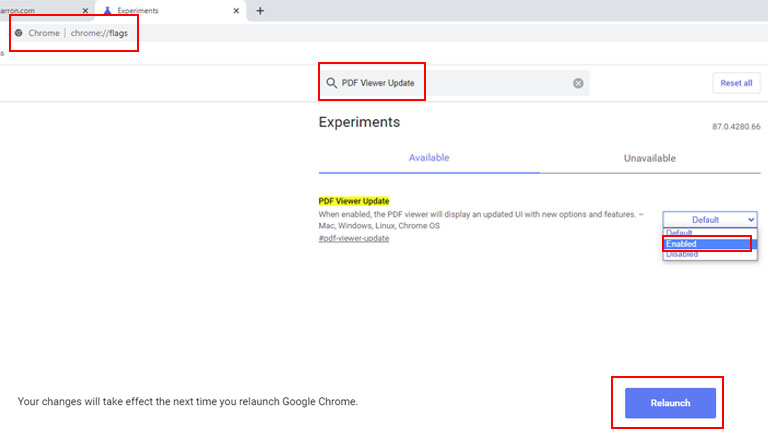Choose Enabled in the dropdown list

pos(710,243)
